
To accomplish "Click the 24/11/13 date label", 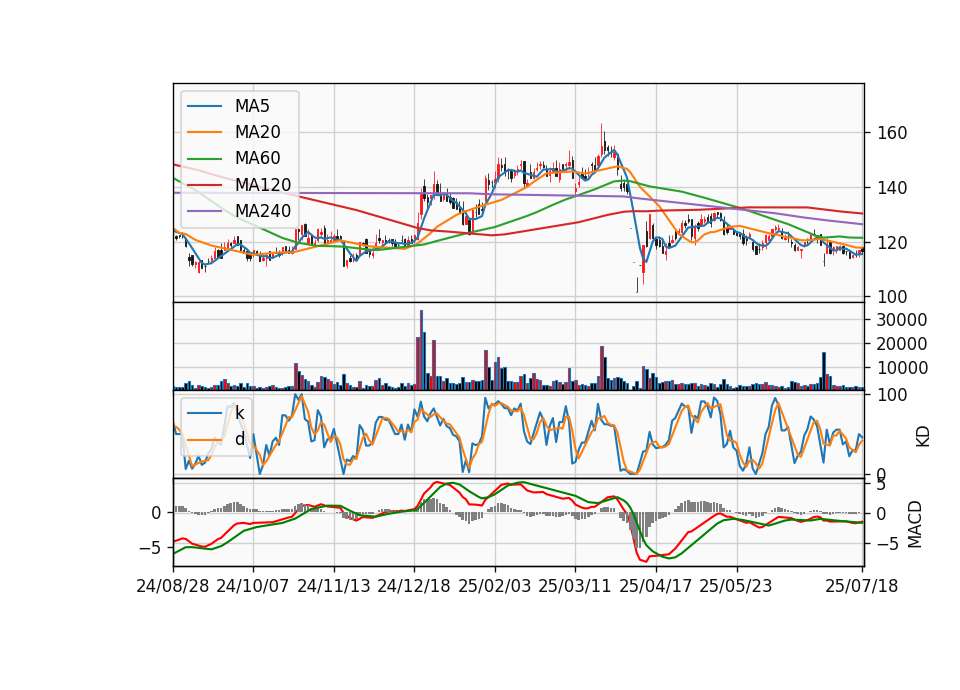I will point(334,586).
